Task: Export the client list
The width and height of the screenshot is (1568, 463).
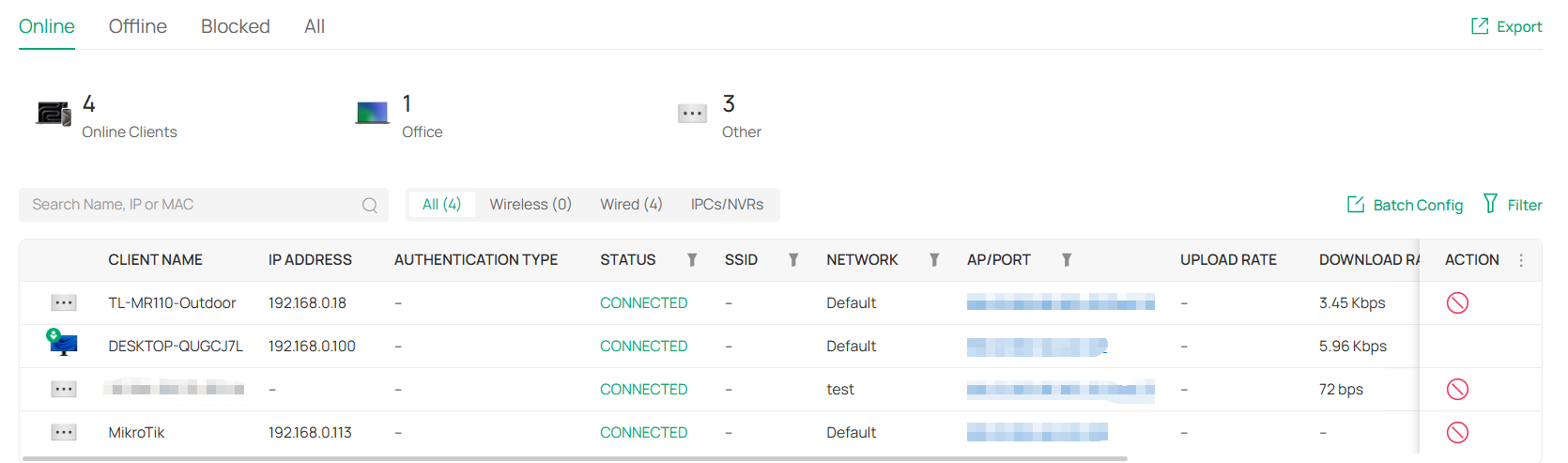Action: point(1506,26)
